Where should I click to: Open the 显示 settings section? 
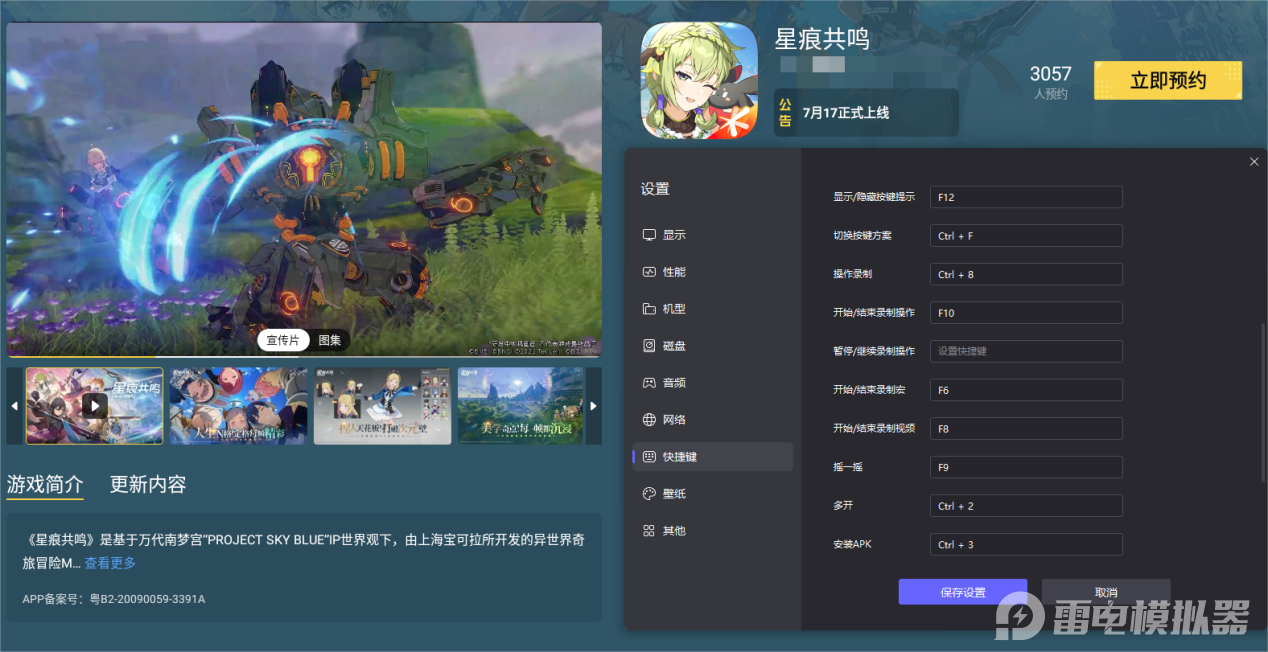click(673, 234)
